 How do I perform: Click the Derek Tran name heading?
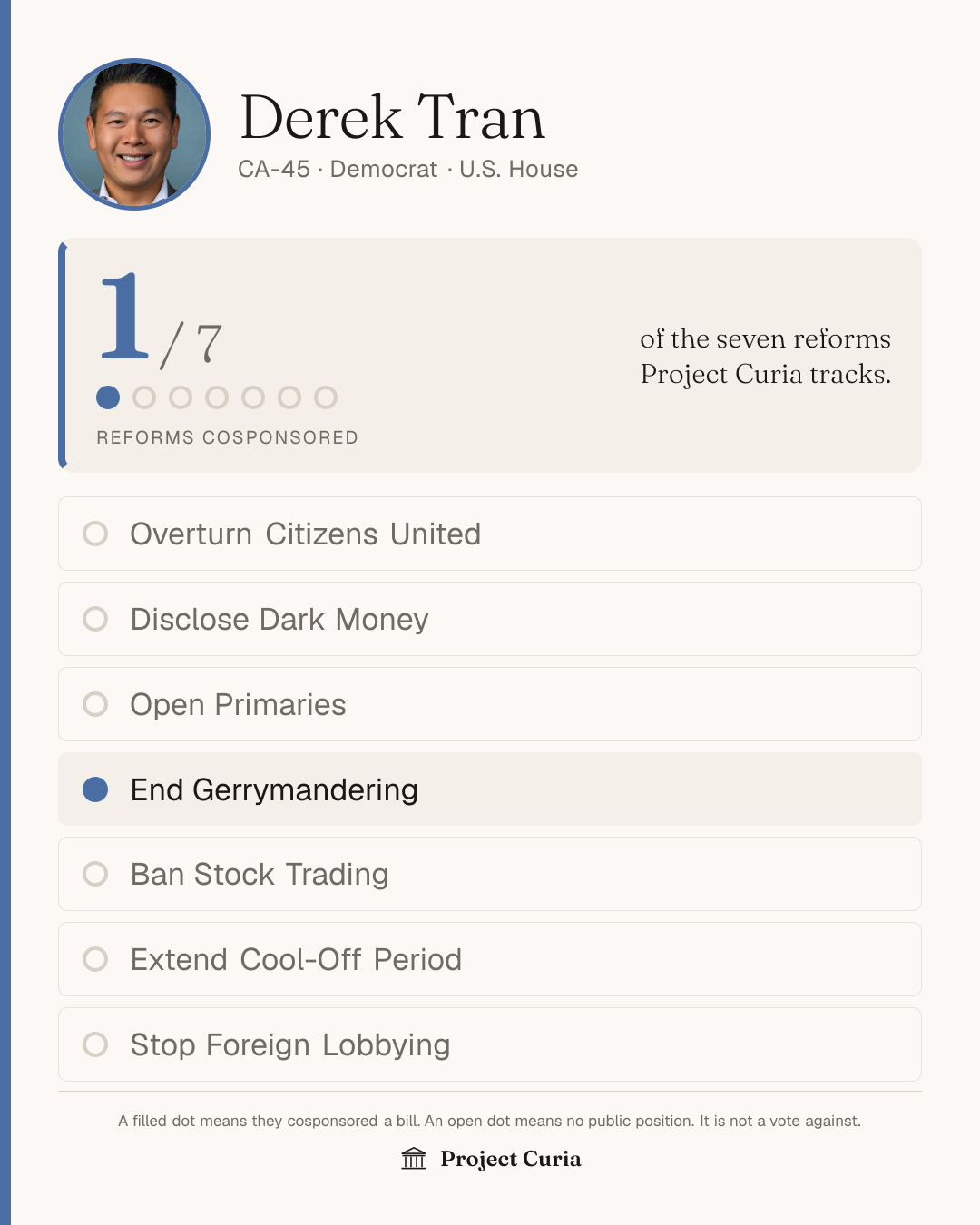[392, 117]
